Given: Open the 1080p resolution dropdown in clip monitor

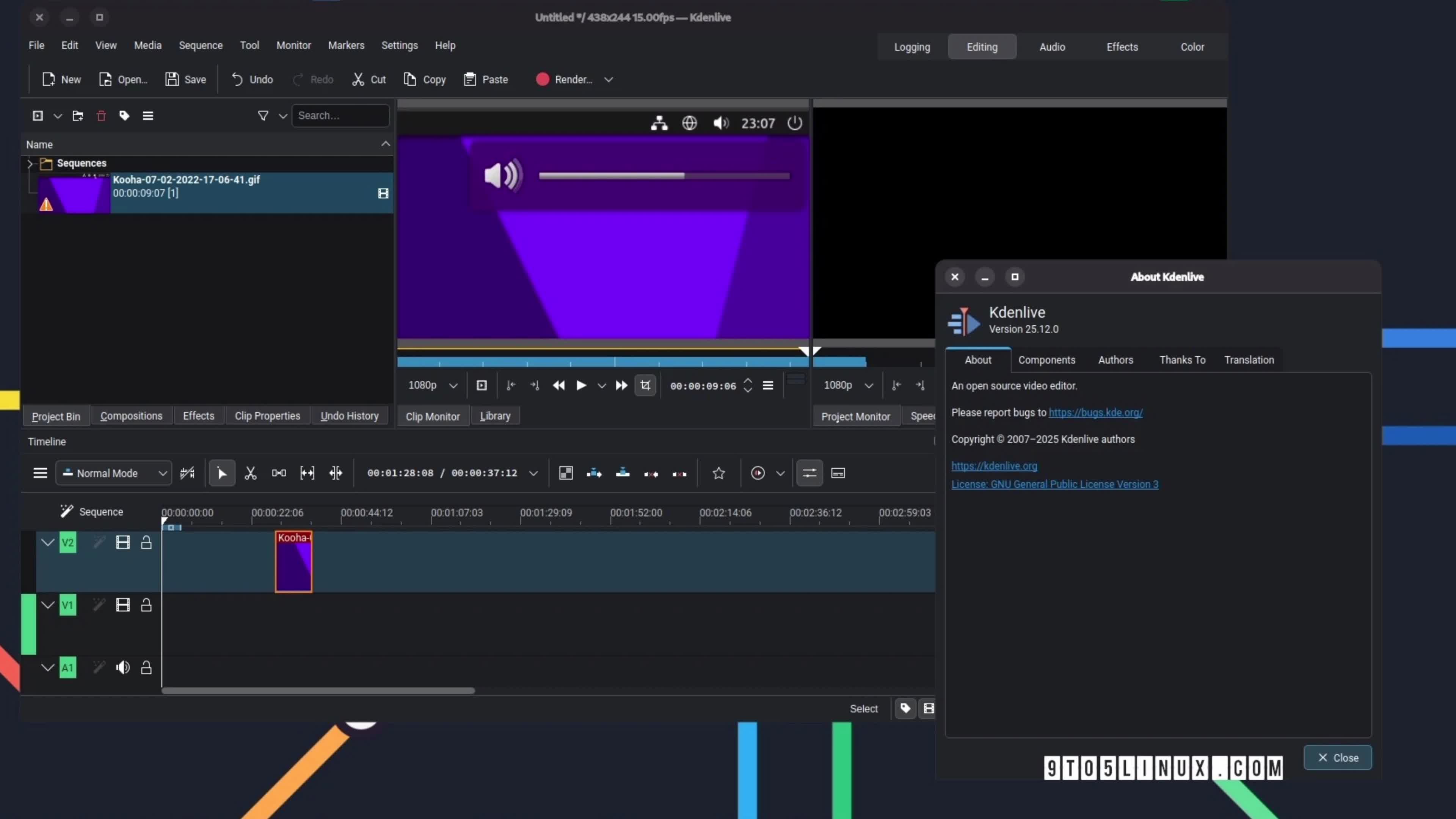Looking at the screenshot, I should click(432, 385).
